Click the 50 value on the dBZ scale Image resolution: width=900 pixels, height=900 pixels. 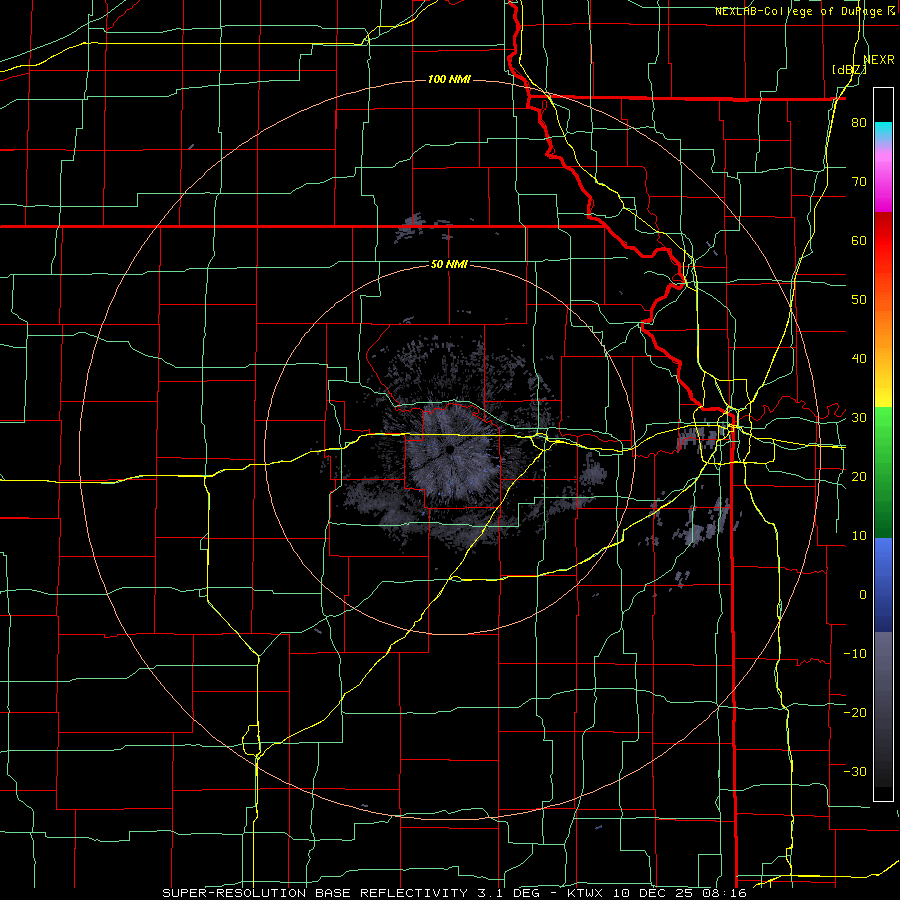coord(859,300)
